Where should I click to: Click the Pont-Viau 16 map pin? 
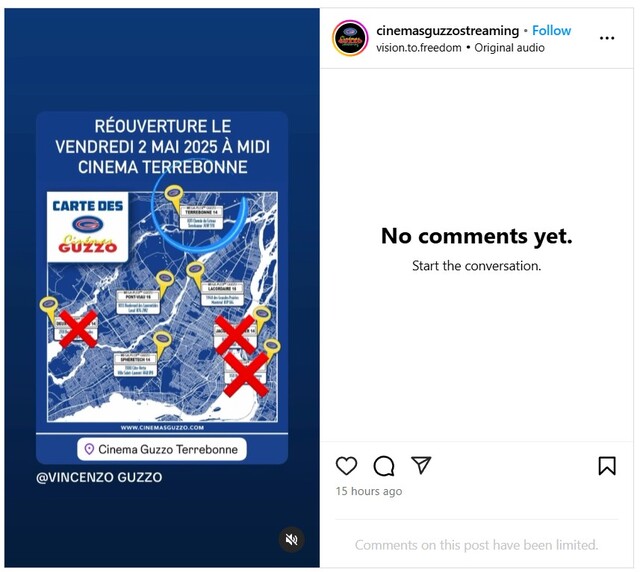[165, 283]
